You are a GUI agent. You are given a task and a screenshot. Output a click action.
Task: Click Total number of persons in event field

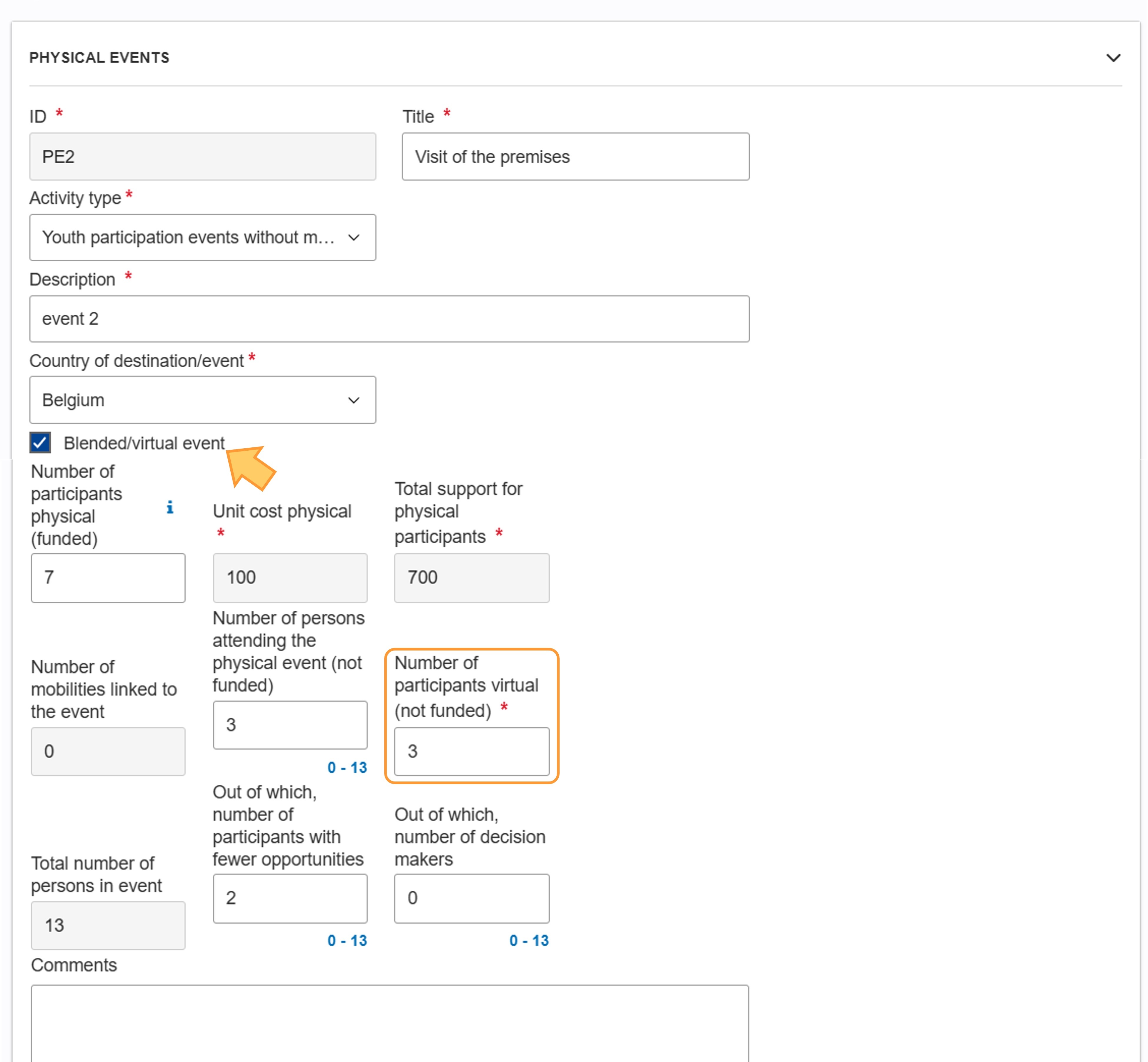(x=108, y=925)
